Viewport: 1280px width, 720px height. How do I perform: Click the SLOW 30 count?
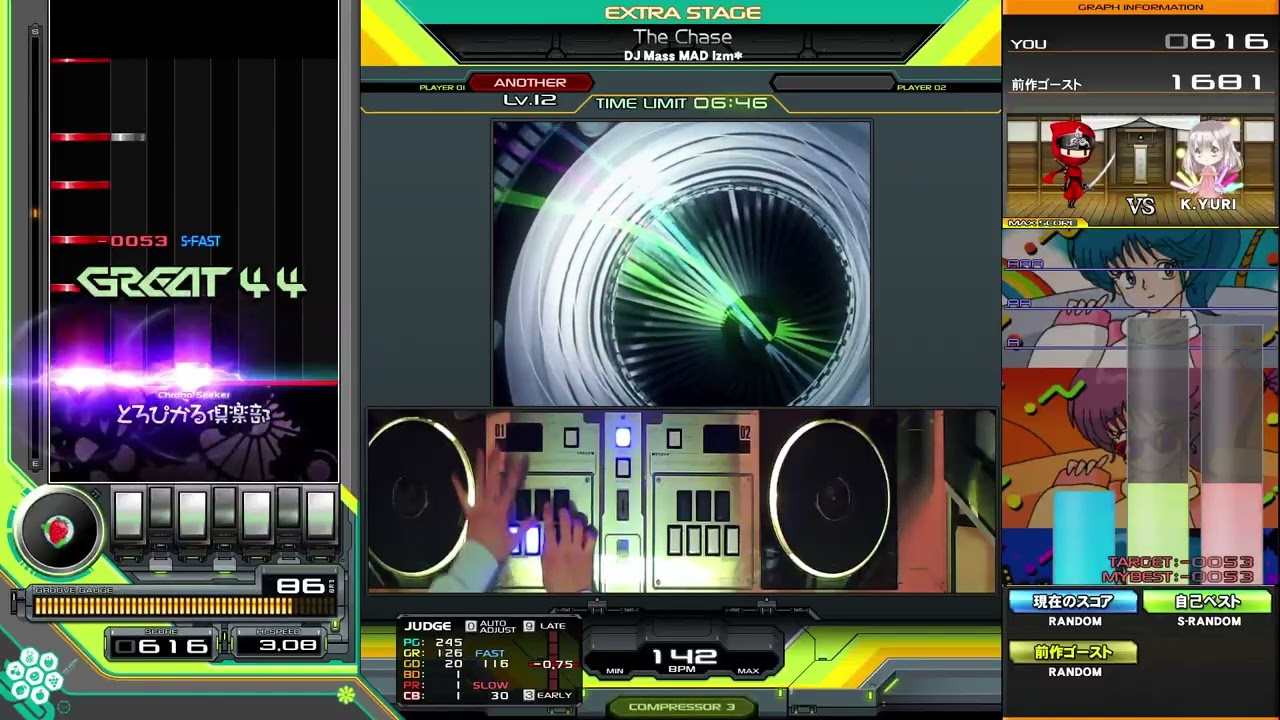[491, 690]
